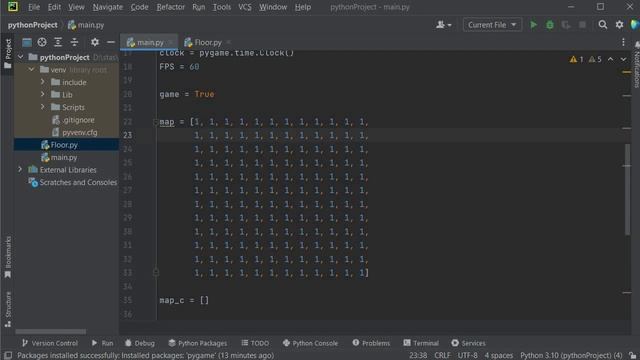Viewport: 640px width, 360px height.
Task: Toggle tool window bars icon in status bar corner
Action: (8, 355)
